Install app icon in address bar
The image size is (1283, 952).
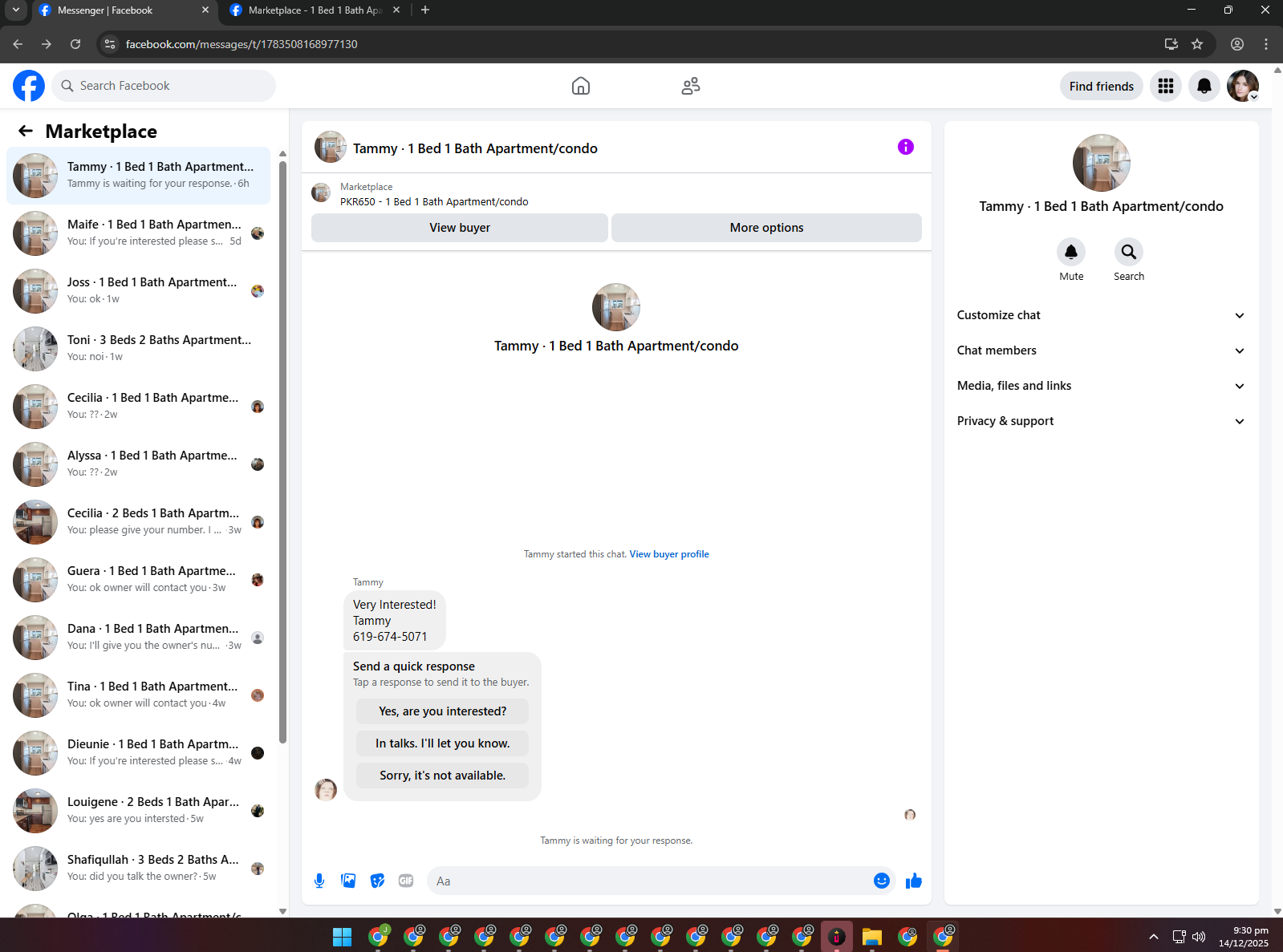(x=1171, y=44)
